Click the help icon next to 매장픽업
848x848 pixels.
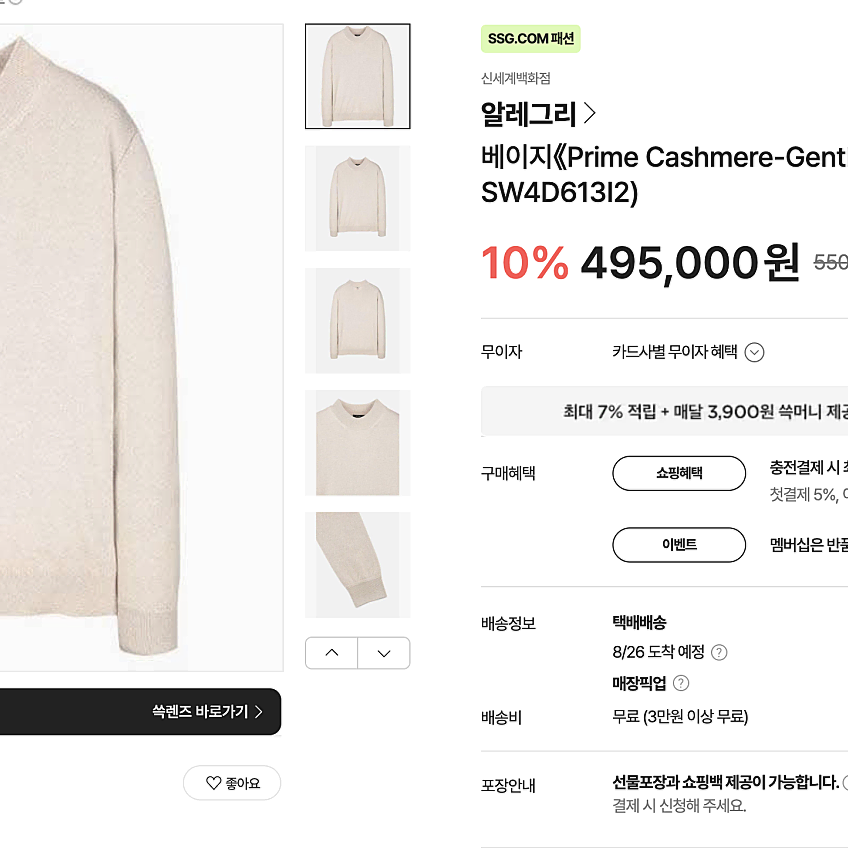(682, 683)
